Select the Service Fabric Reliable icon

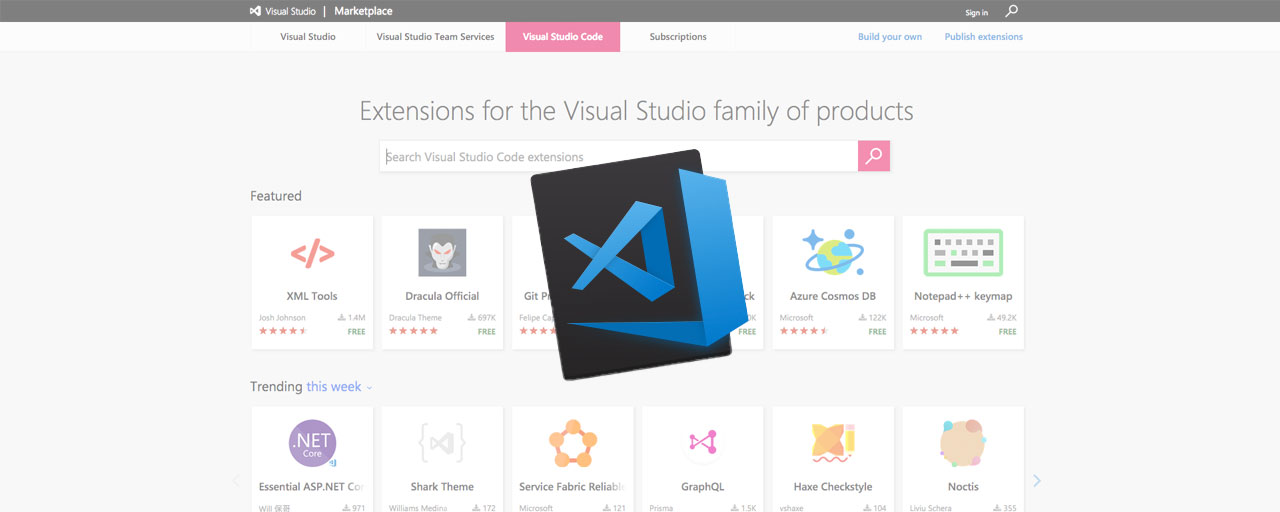572,443
